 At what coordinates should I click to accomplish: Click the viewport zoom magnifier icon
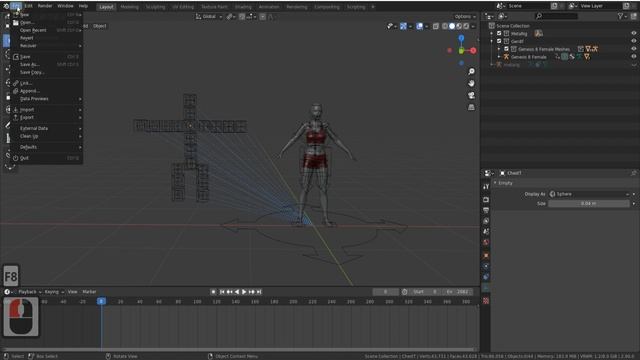(x=471, y=72)
